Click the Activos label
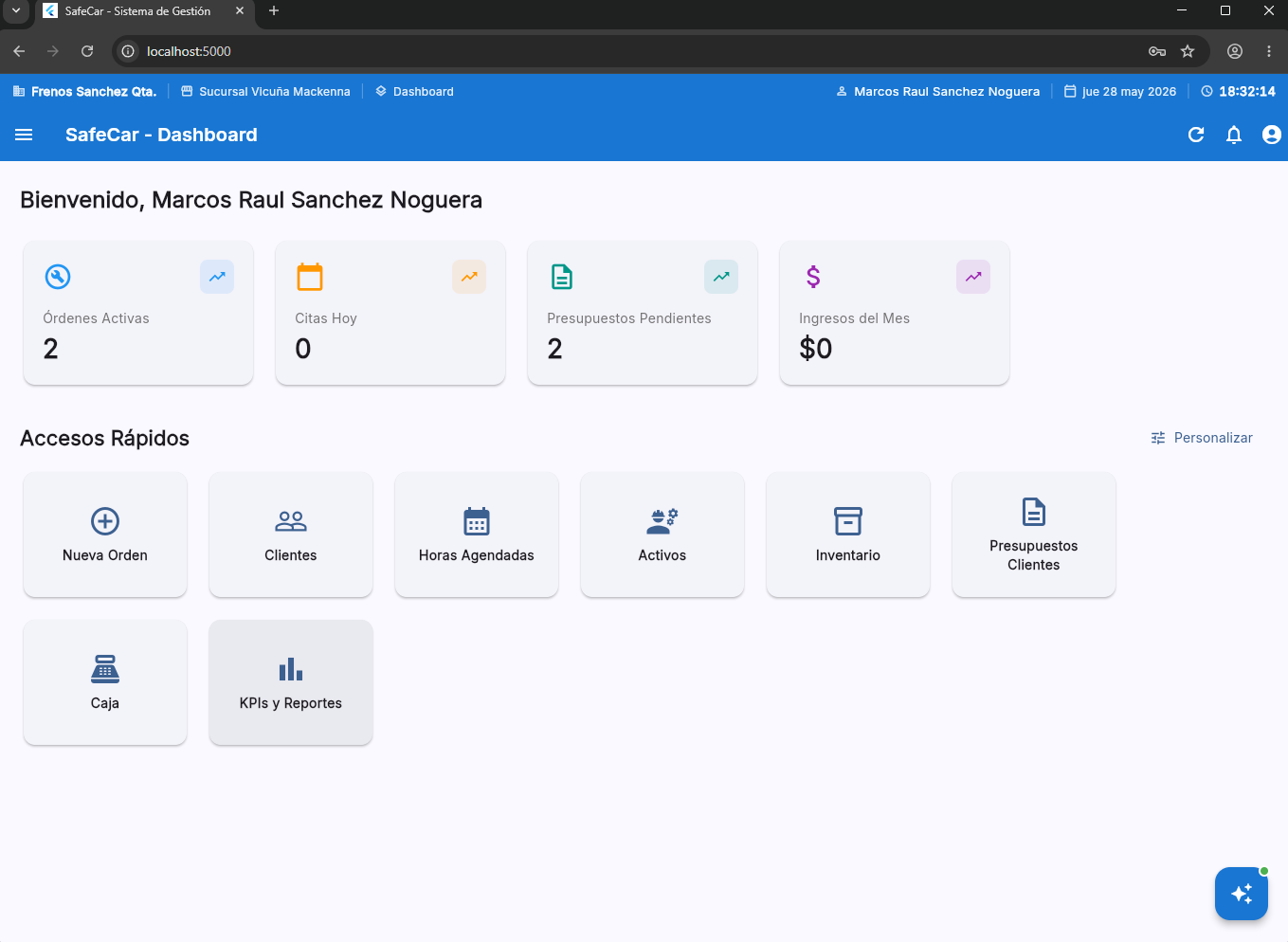Screen dimensions: 1288x942 (x=662, y=555)
